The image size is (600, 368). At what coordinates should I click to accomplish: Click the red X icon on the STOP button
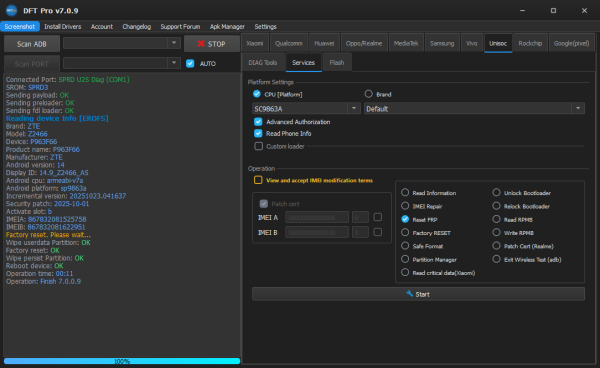click(201, 44)
